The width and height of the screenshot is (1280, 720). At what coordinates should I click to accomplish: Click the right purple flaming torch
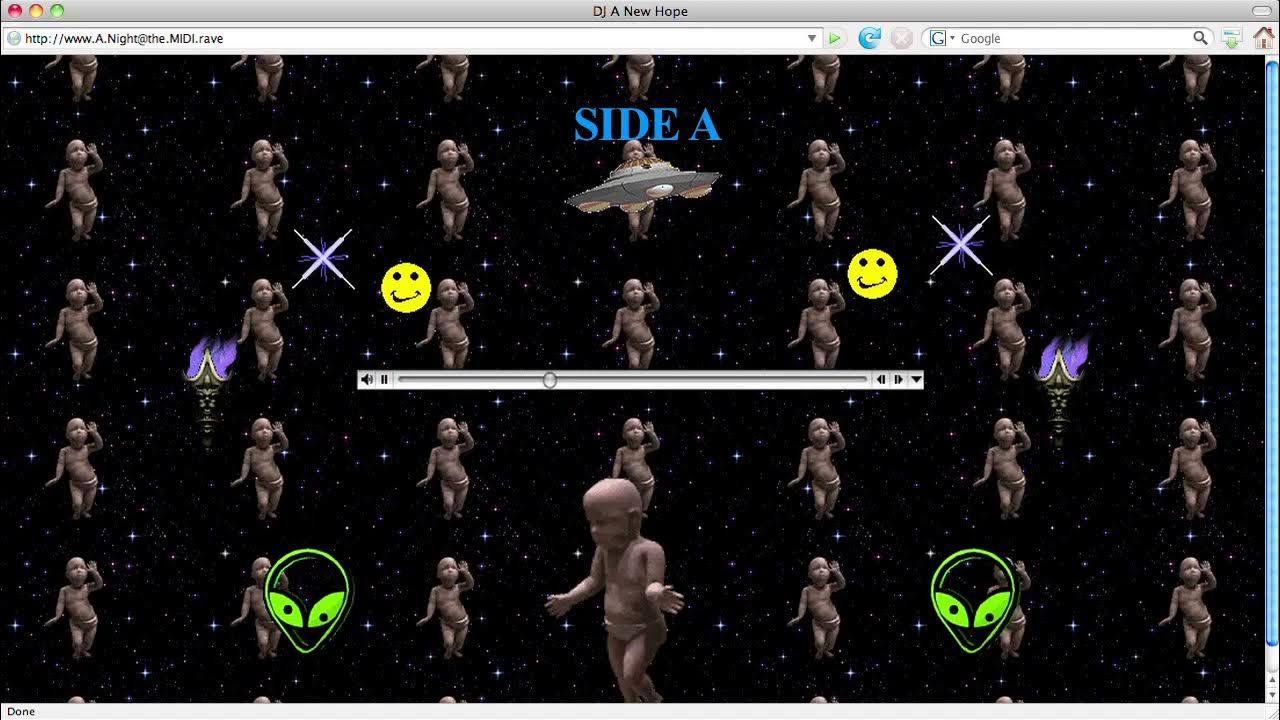point(1062,390)
